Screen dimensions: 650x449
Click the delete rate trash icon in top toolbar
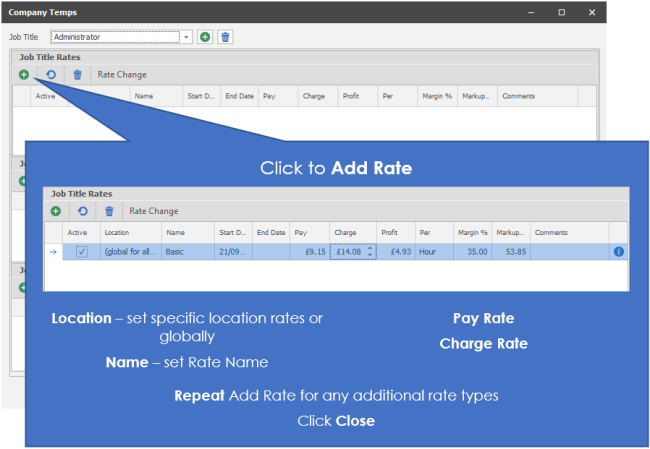point(77,74)
